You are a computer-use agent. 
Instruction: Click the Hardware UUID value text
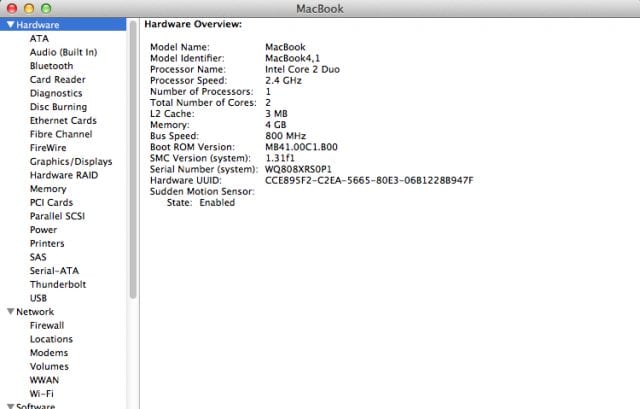coord(368,180)
